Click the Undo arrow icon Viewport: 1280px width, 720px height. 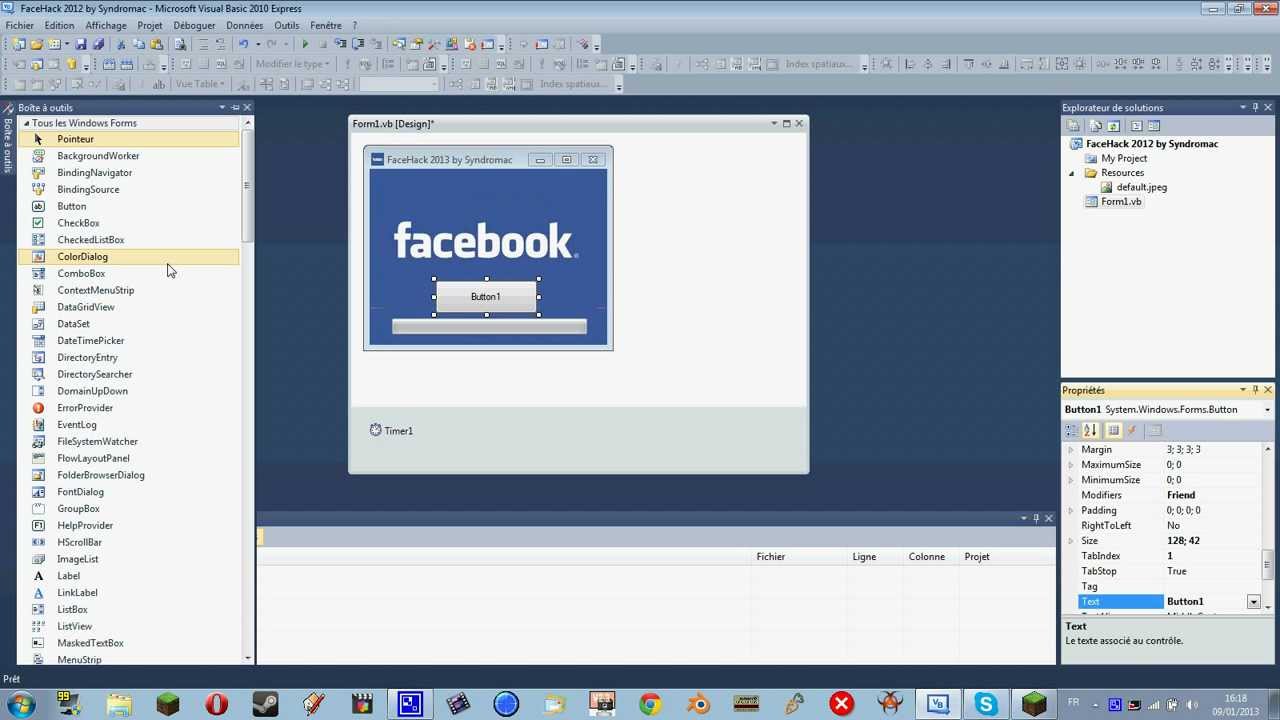point(243,44)
